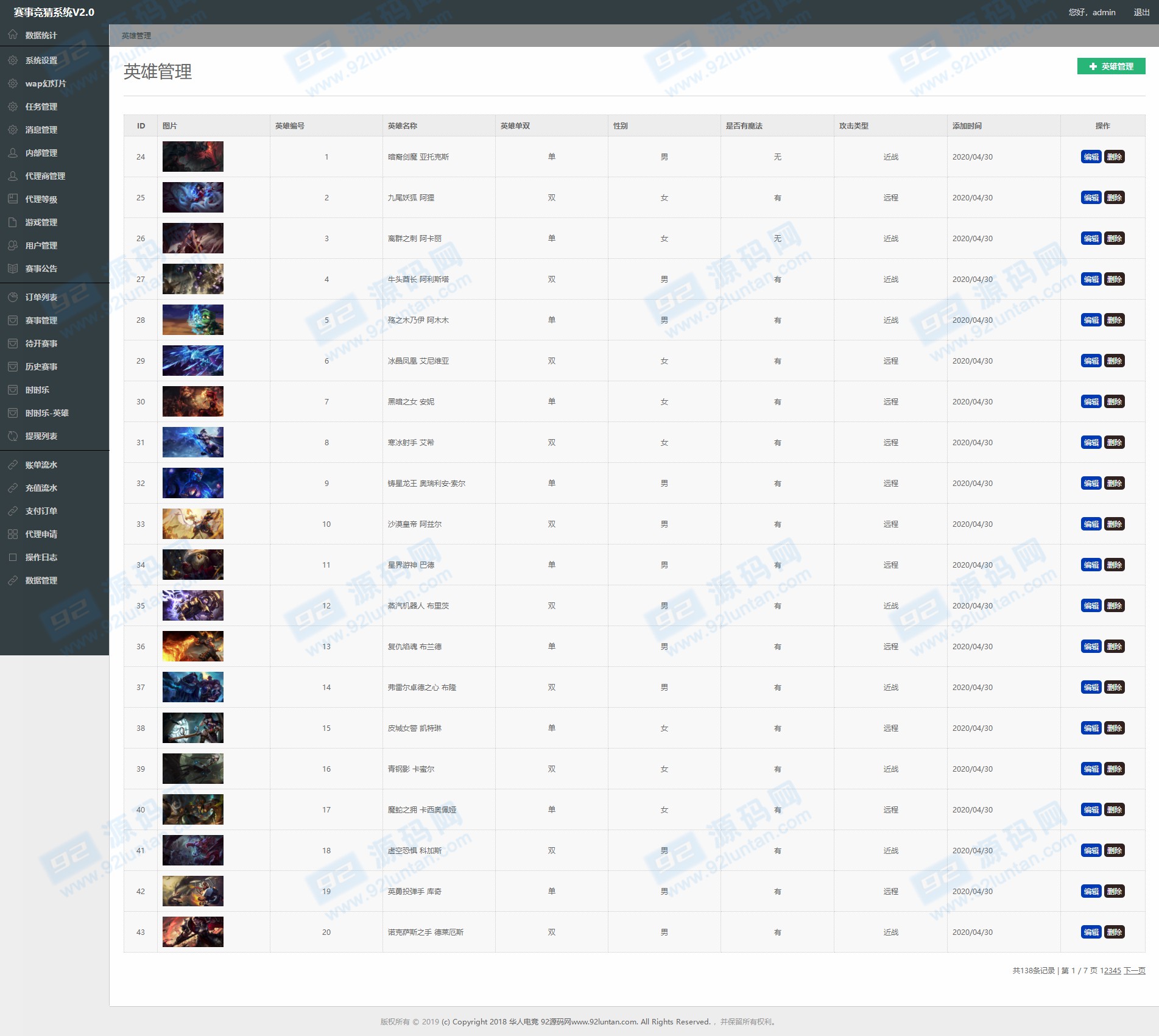Viewport: 1159px width, 1036px height.
Task: Click the gear icon beside 任务管理
Action: pyautogui.click(x=13, y=107)
